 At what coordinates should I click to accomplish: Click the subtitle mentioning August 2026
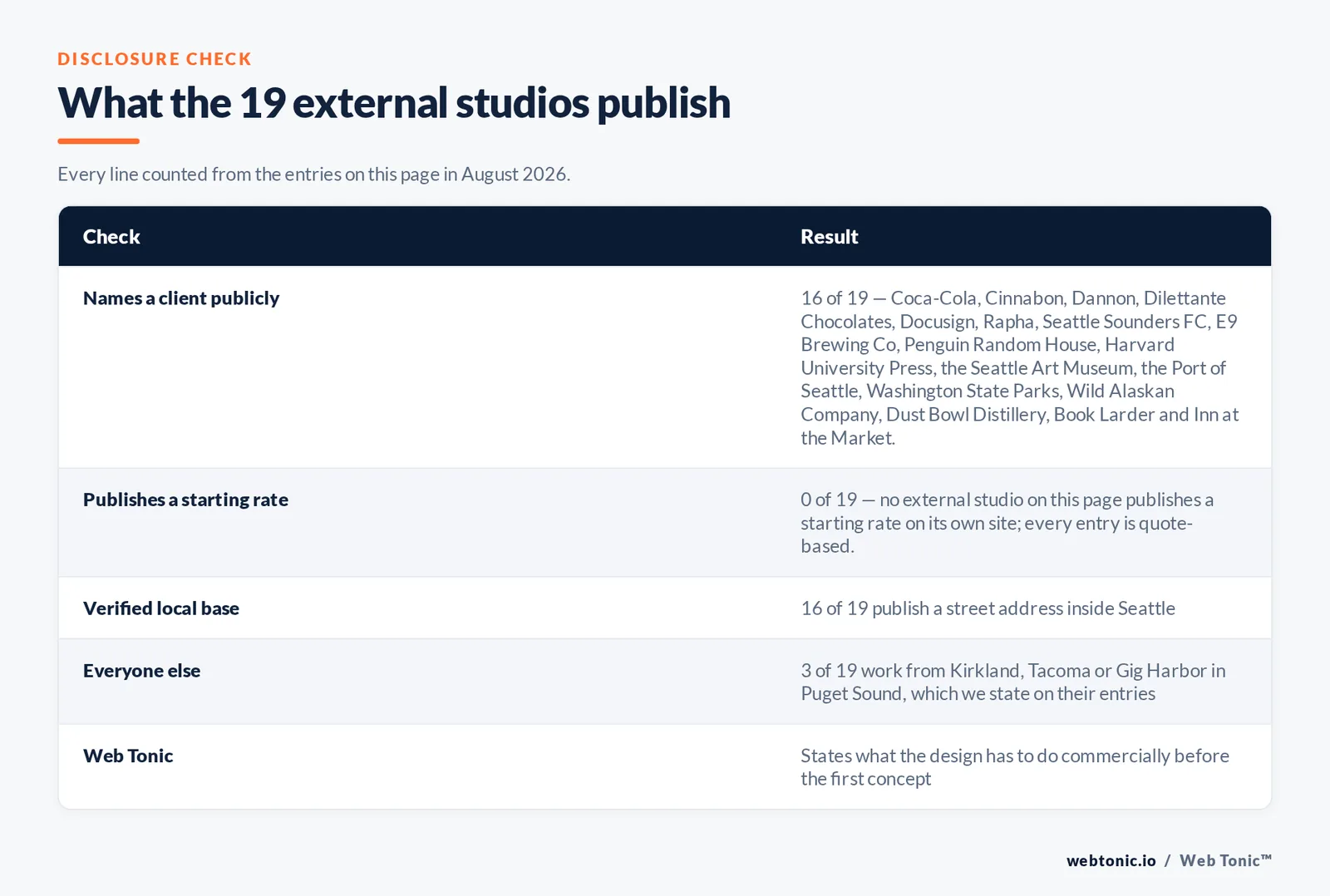(313, 174)
